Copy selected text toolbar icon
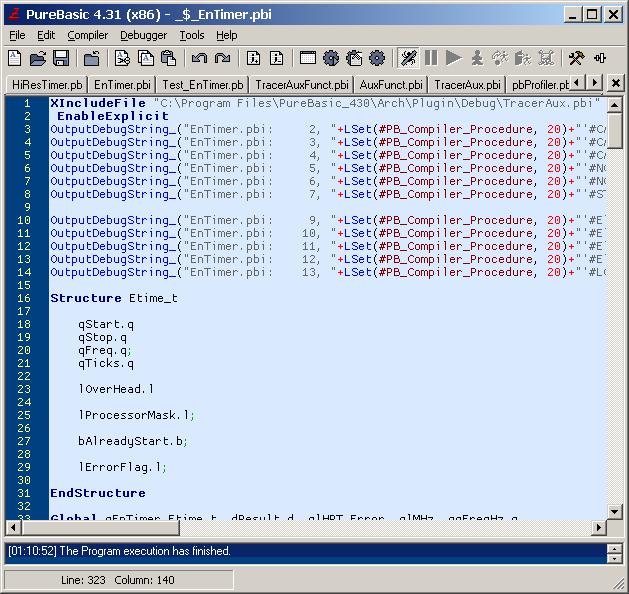 pos(146,58)
